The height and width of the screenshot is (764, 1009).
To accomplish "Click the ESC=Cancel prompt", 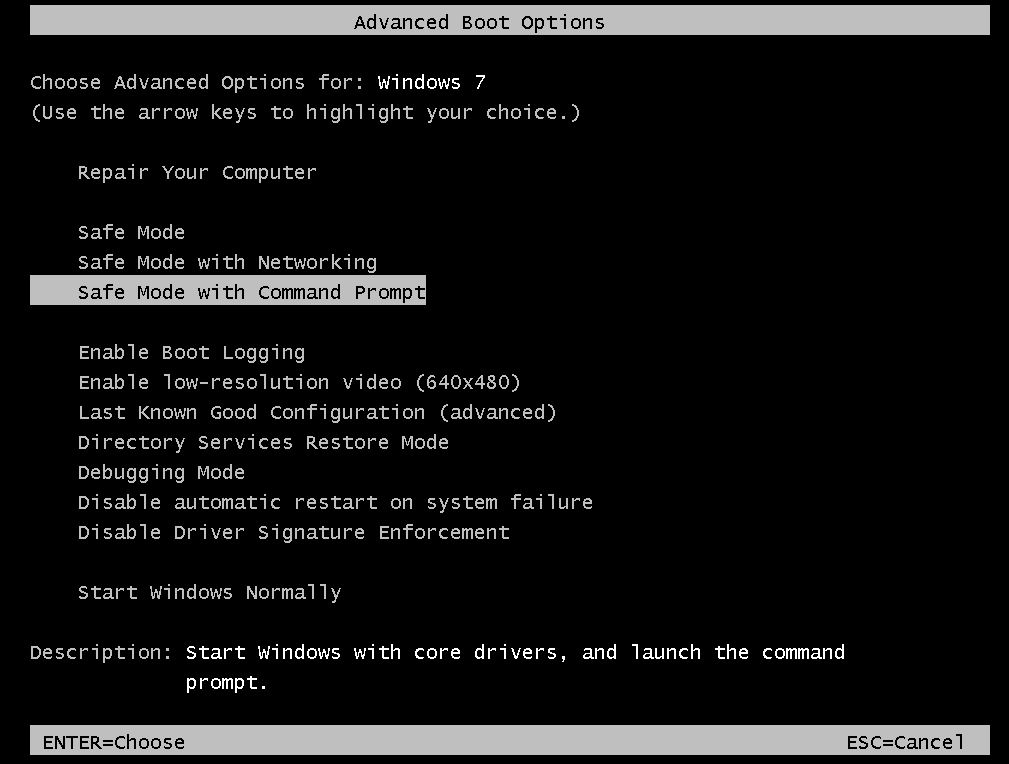I will [905, 742].
